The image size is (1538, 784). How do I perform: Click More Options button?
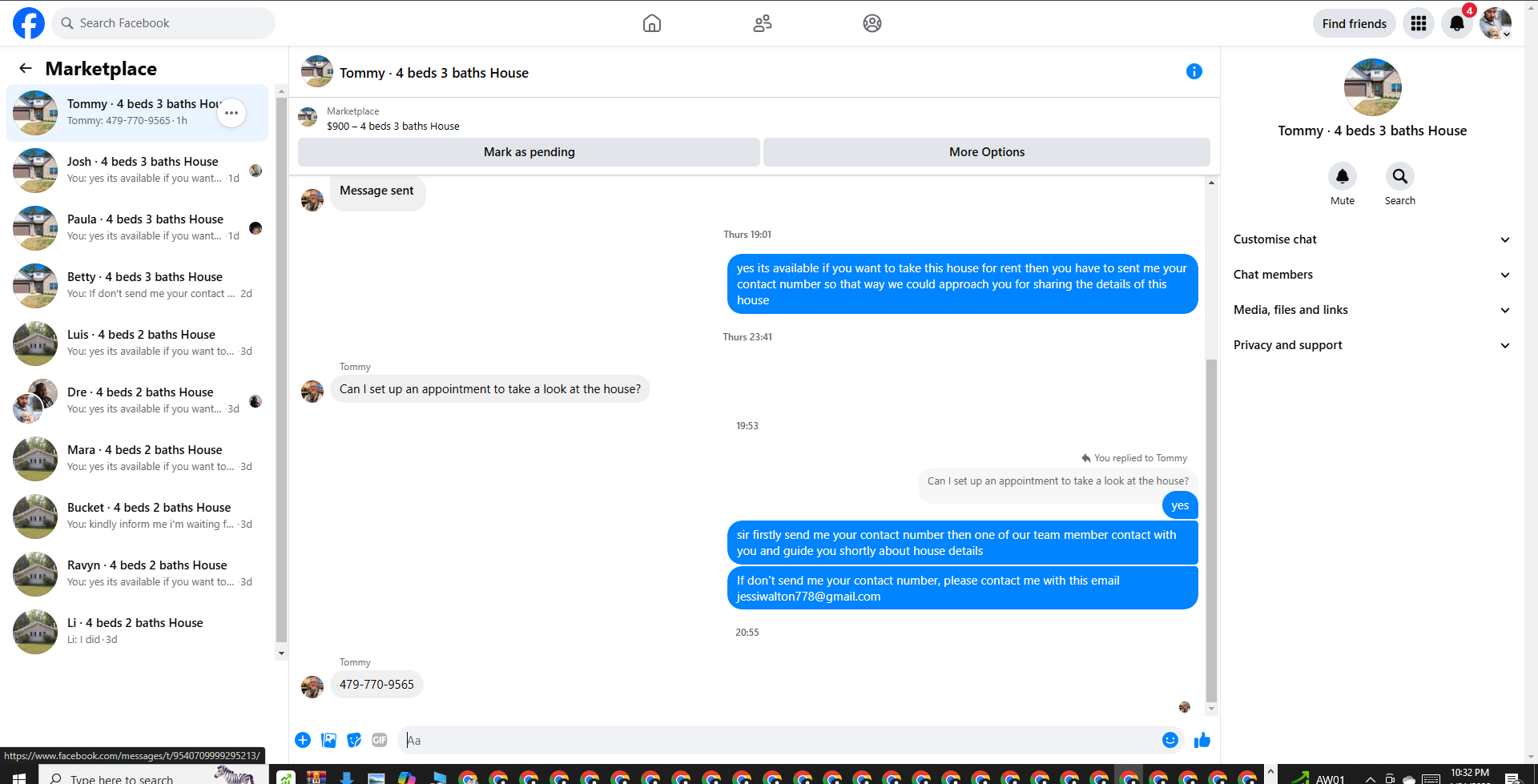(x=987, y=152)
